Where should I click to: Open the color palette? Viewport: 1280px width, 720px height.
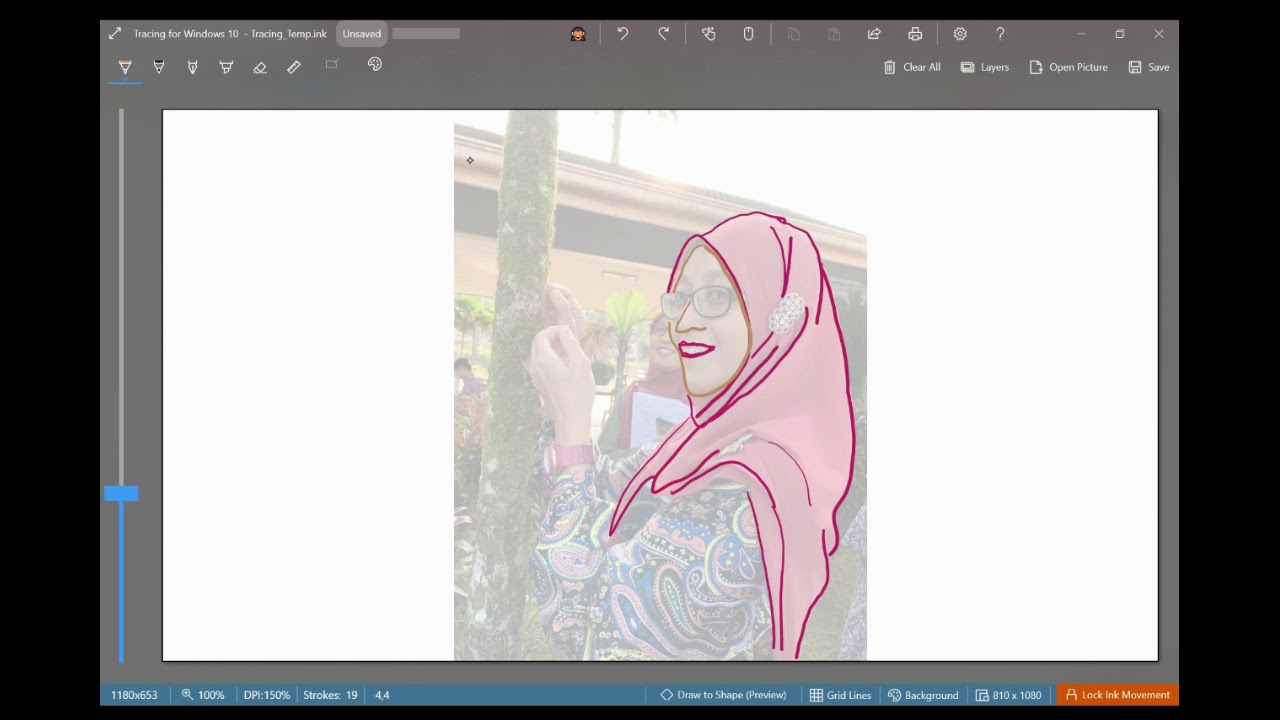375,65
